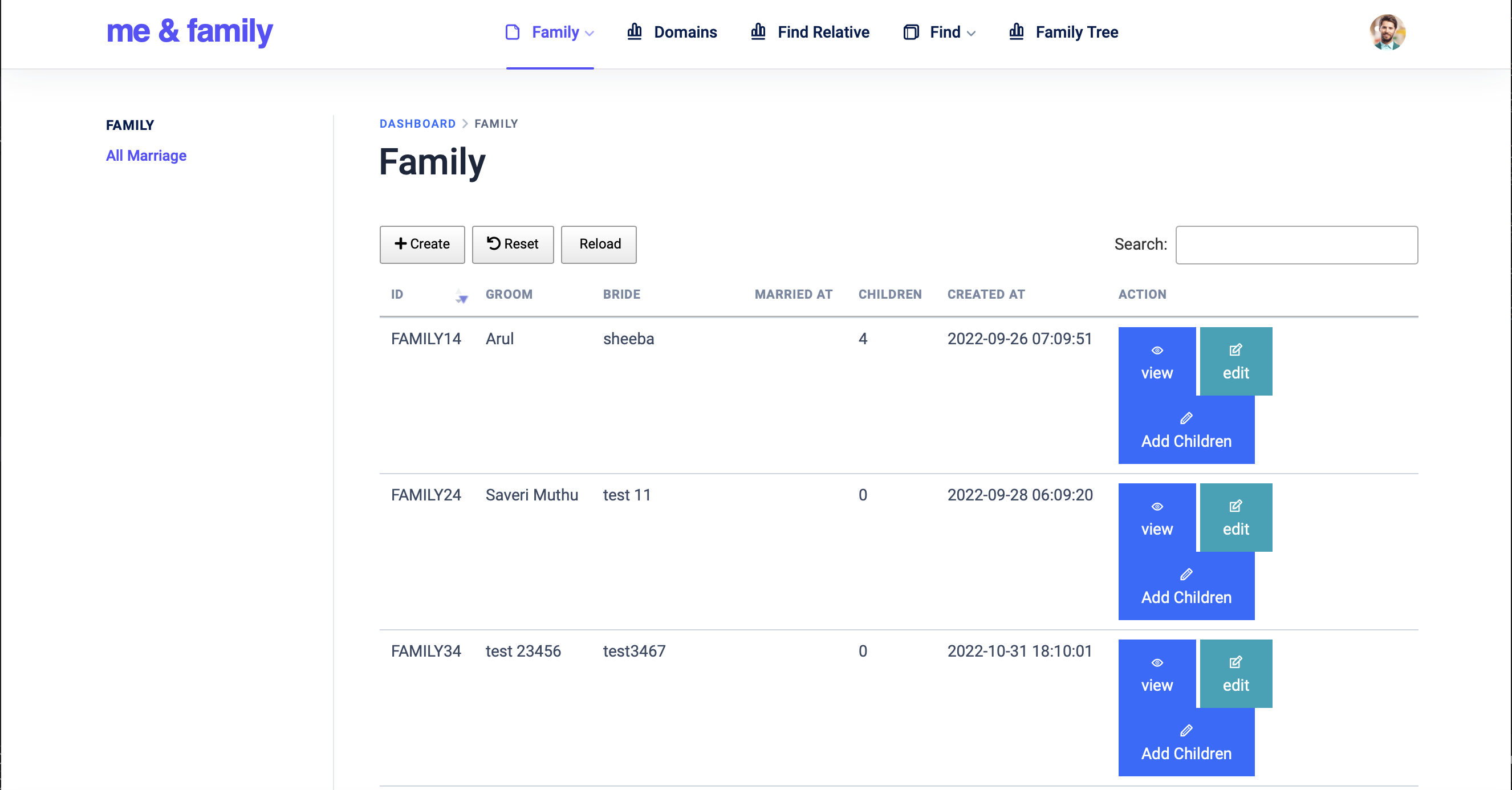This screenshot has height=790, width=1512.
Task: Focus the Search input field
Action: tap(1296, 245)
